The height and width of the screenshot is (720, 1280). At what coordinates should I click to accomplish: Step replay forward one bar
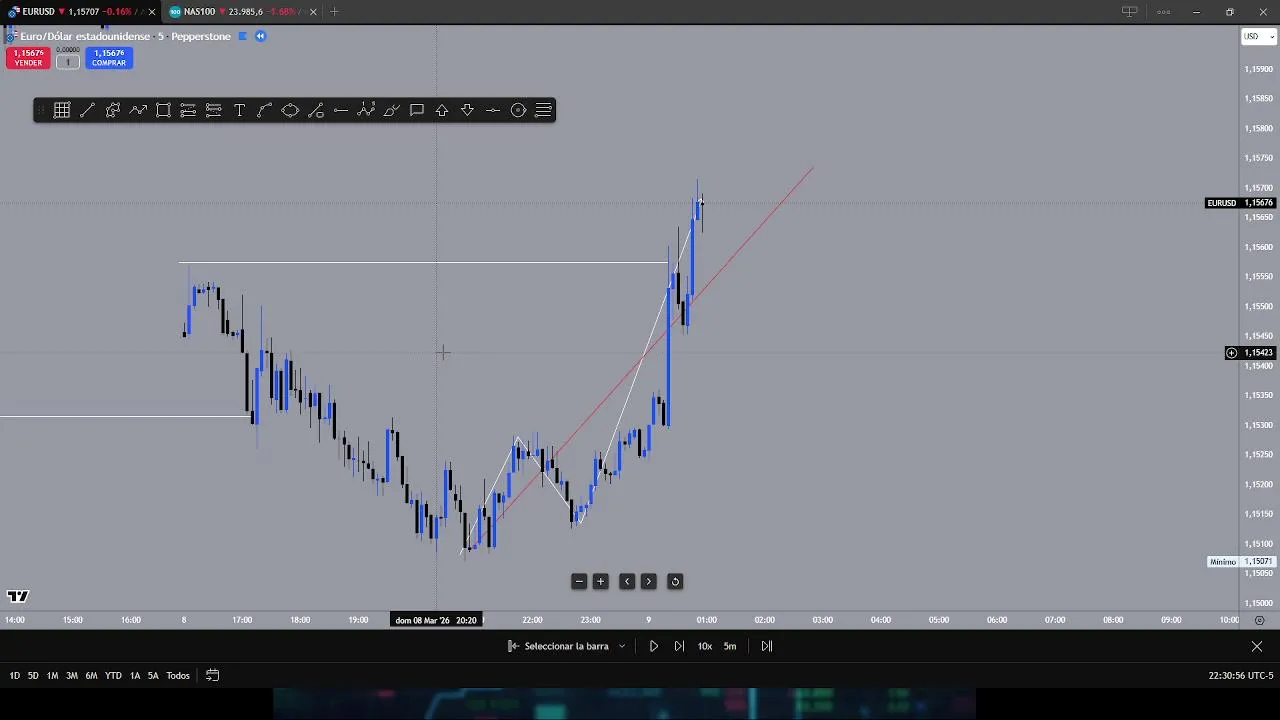pos(679,646)
